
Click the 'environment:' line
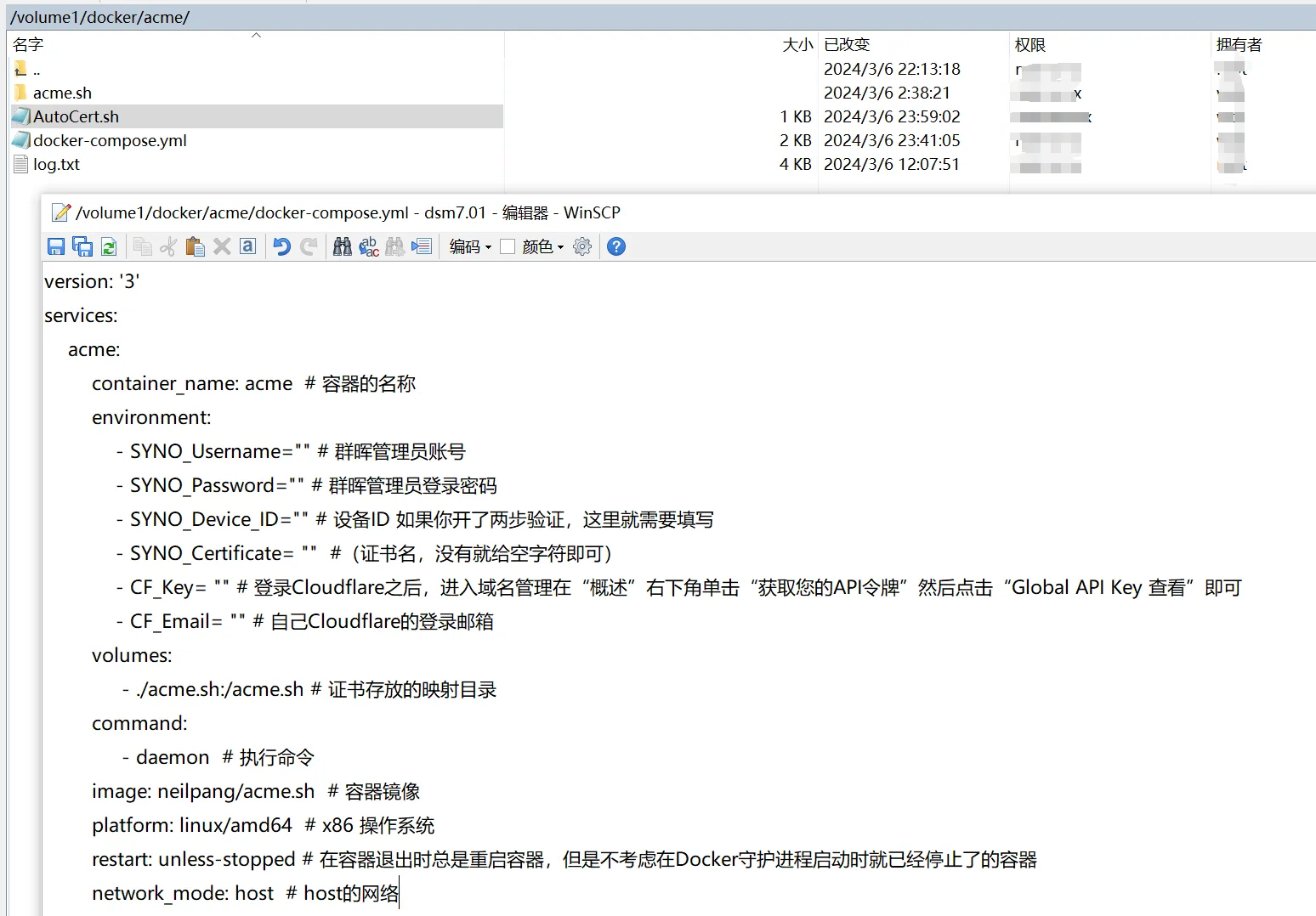[151, 417]
